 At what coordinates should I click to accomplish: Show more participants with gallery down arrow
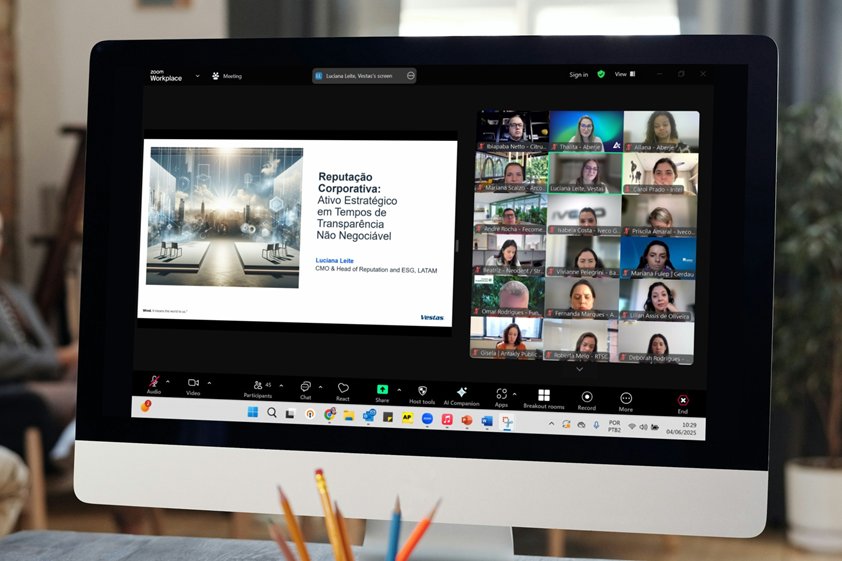pos(580,369)
